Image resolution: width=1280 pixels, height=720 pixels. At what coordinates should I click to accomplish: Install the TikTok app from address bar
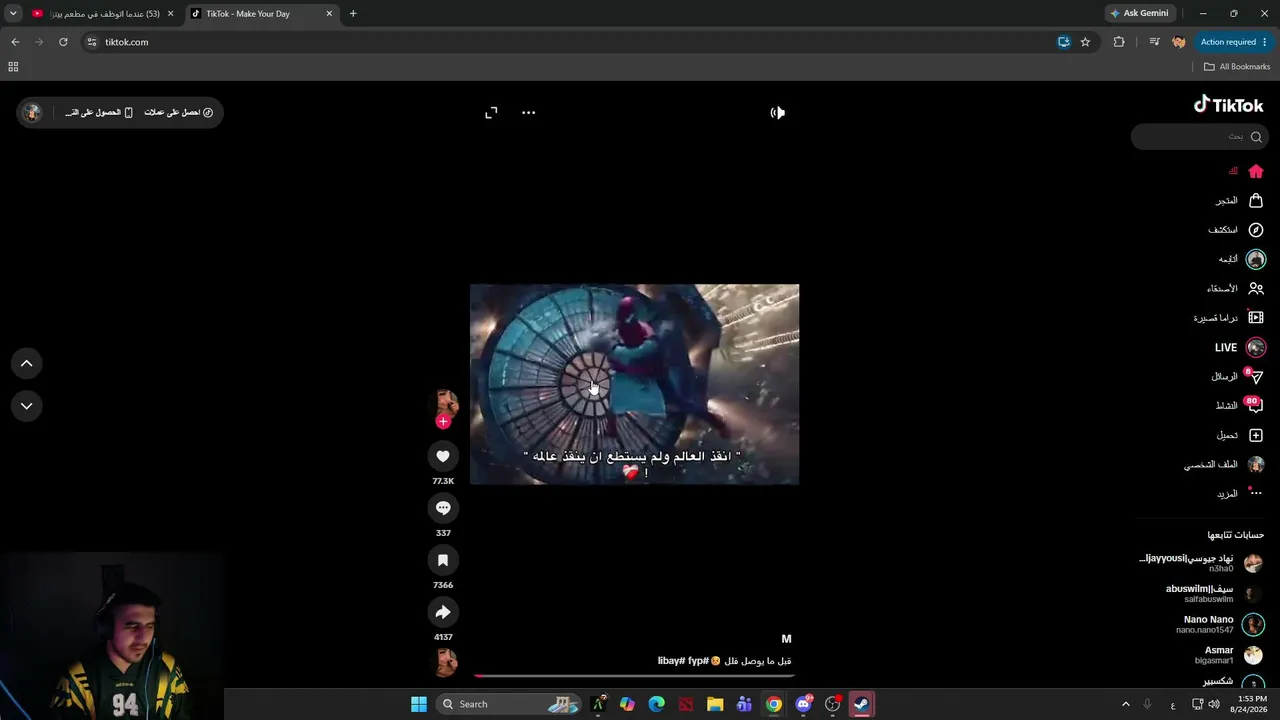[x=1064, y=42]
